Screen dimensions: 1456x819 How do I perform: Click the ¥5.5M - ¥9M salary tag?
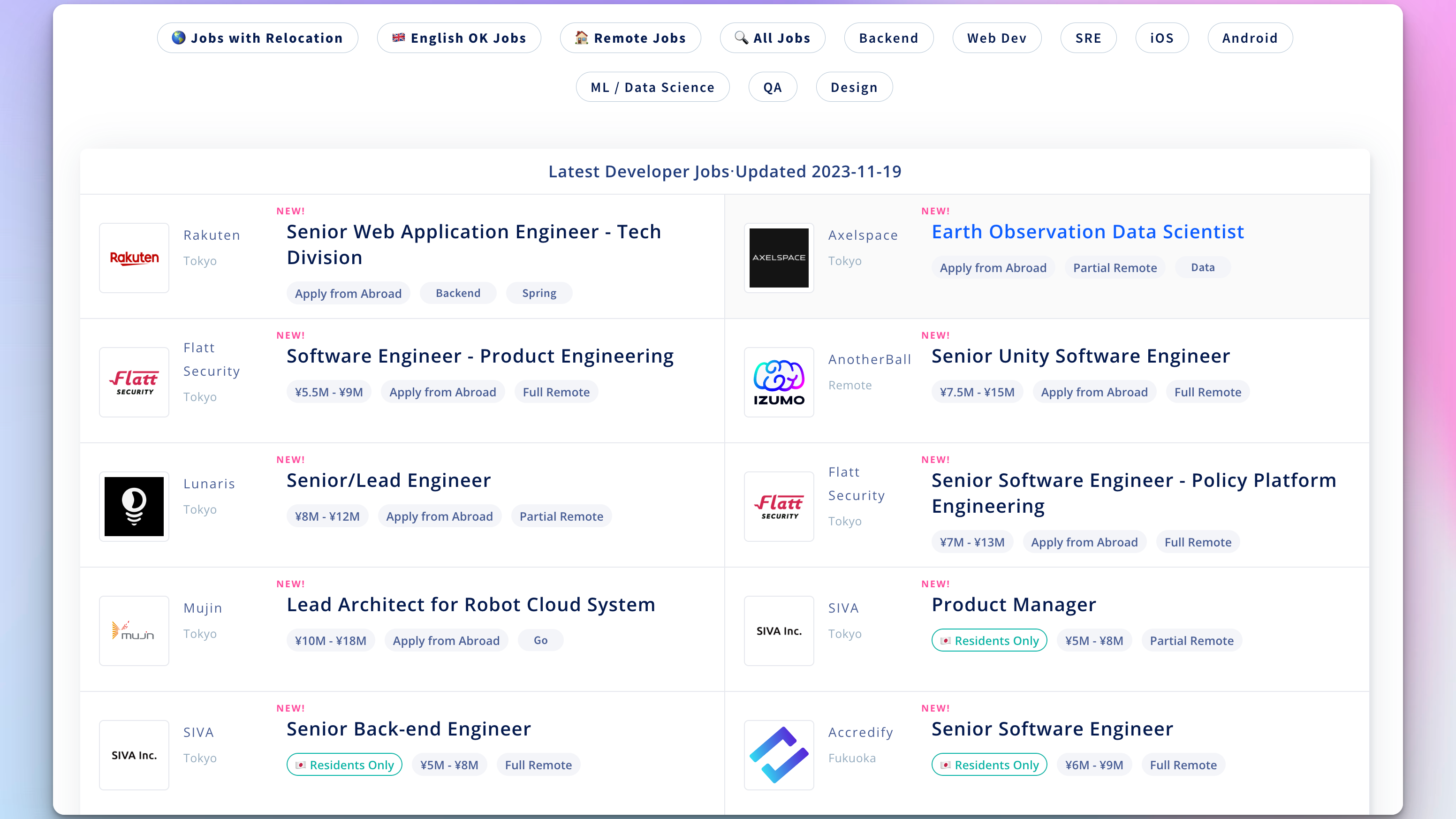pos(329,392)
